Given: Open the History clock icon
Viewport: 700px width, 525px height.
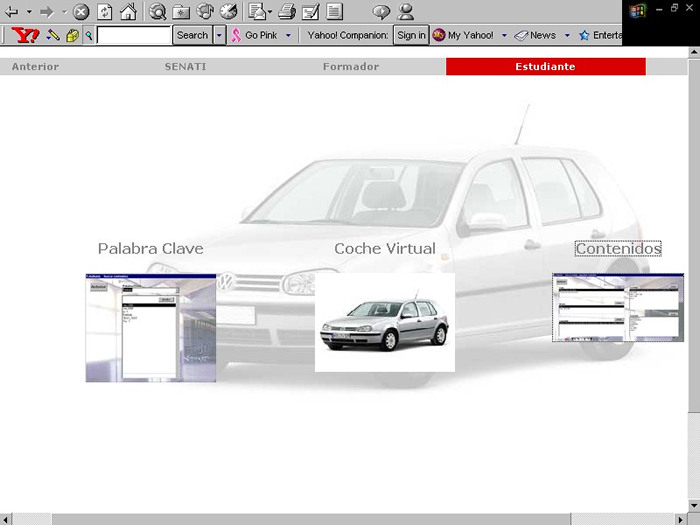Looking at the screenshot, I should tap(229, 12).
